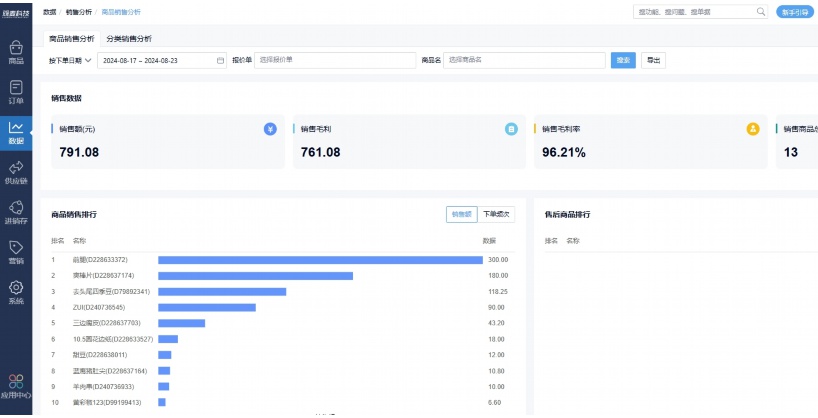Open the 商品 section in sidebar
The height and width of the screenshot is (418, 818).
coord(16,52)
